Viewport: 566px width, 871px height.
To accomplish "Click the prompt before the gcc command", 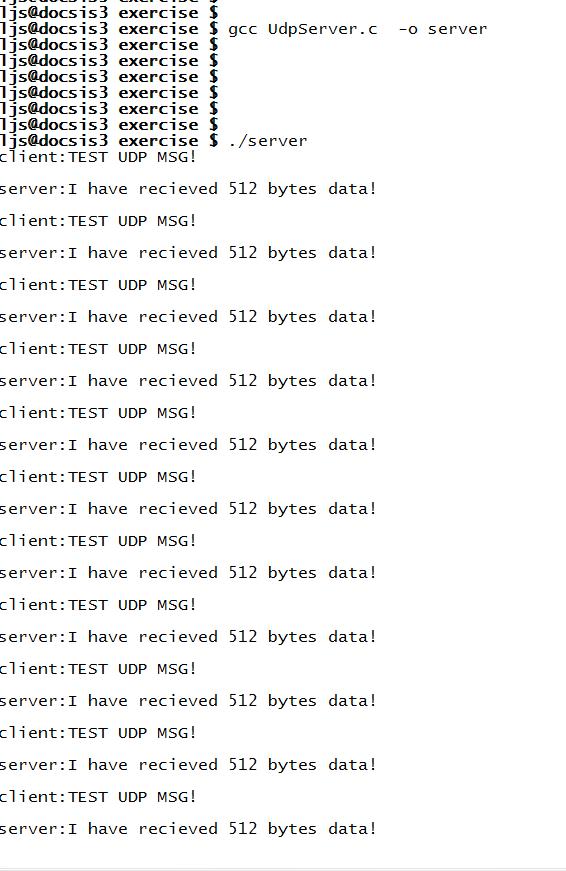I will click(109, 29).
